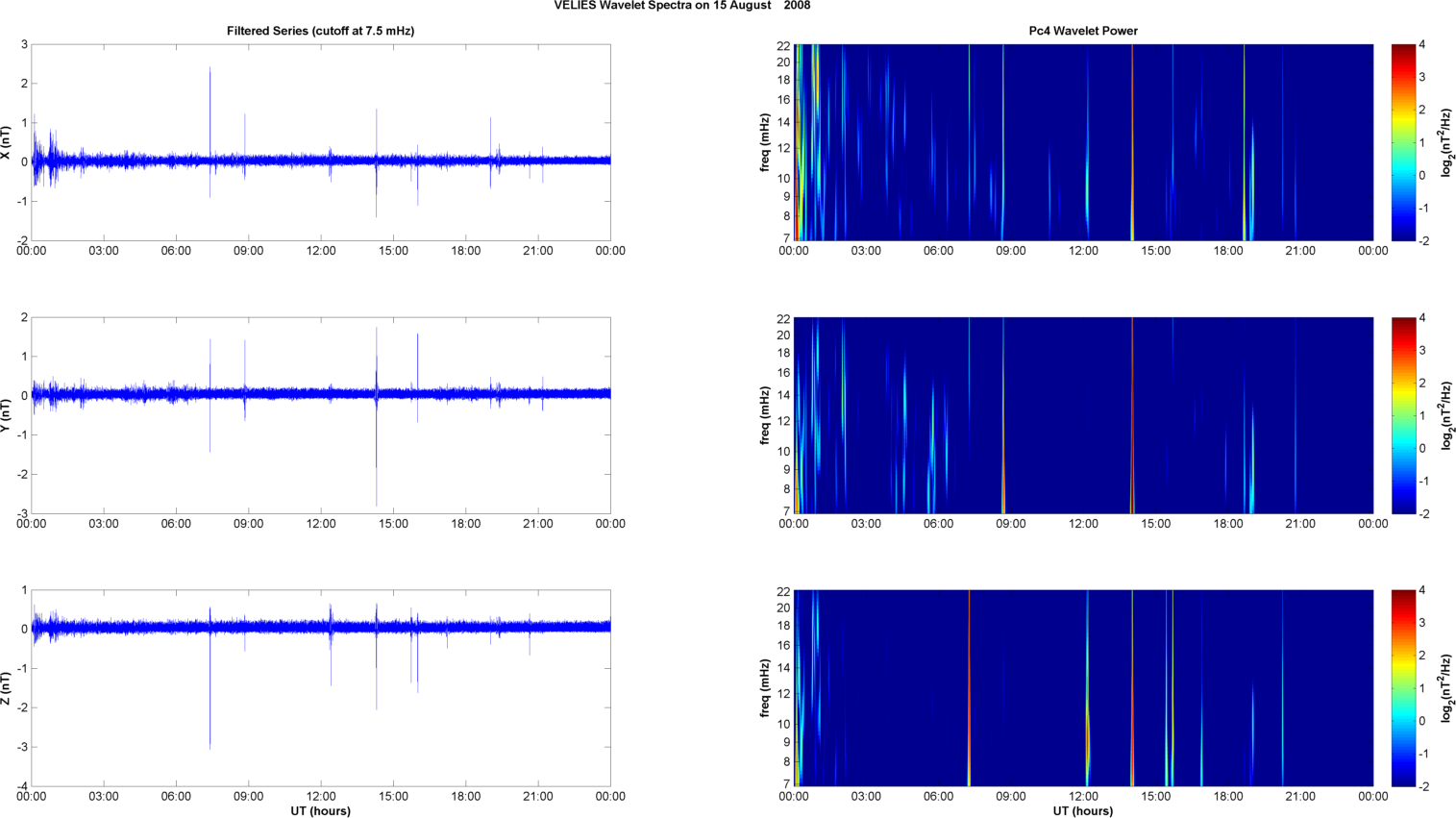Click the orange streak near 08:40 in middle spectrogram

[1002, 481]
